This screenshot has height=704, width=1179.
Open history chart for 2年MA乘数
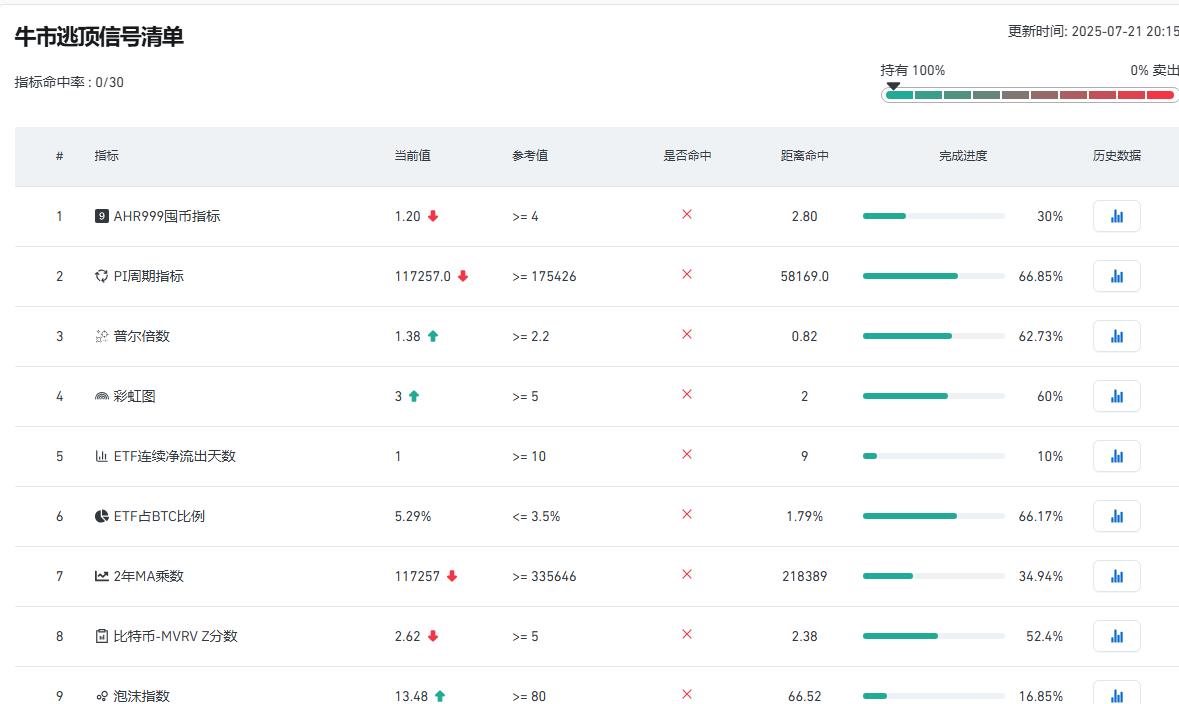click(x=1116, y=576)
